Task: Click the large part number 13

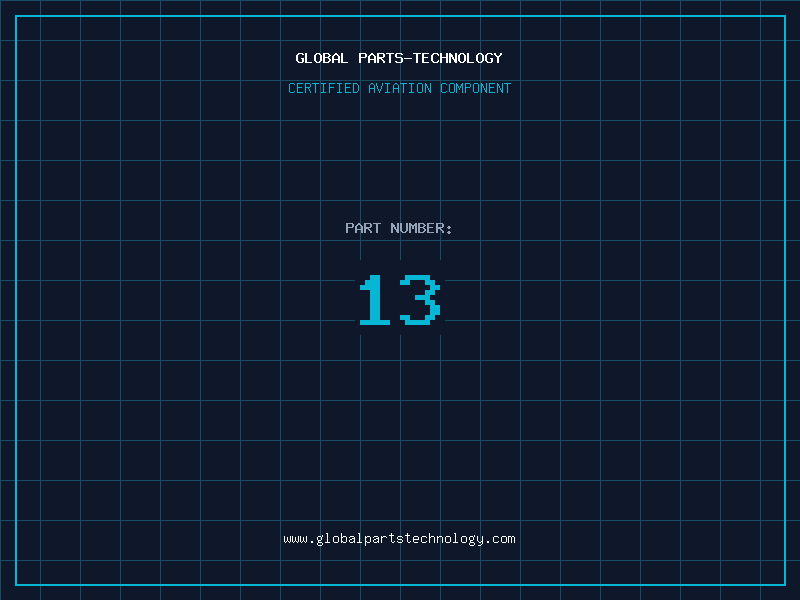Action: coord(399,299)
